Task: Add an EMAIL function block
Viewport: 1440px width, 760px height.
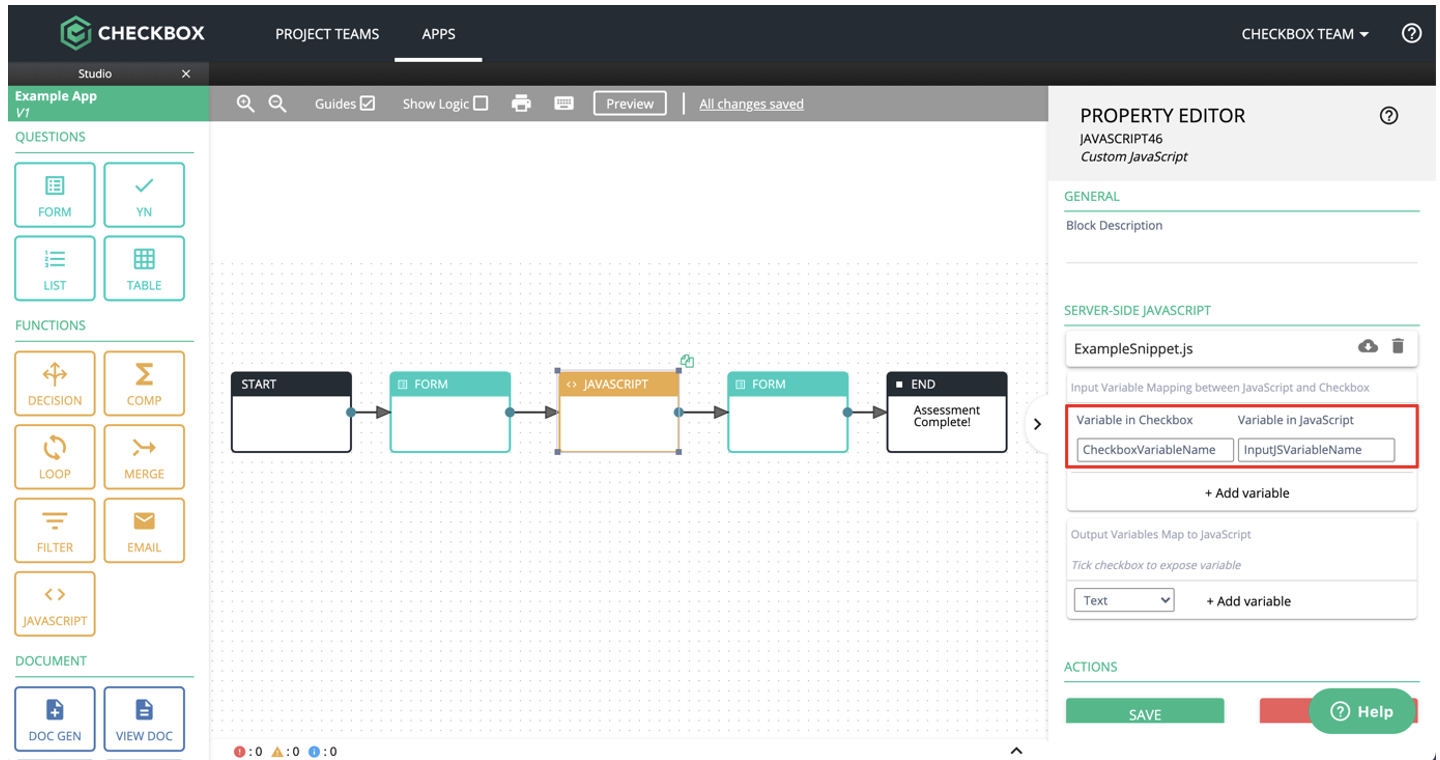Action: coord(144,531)
